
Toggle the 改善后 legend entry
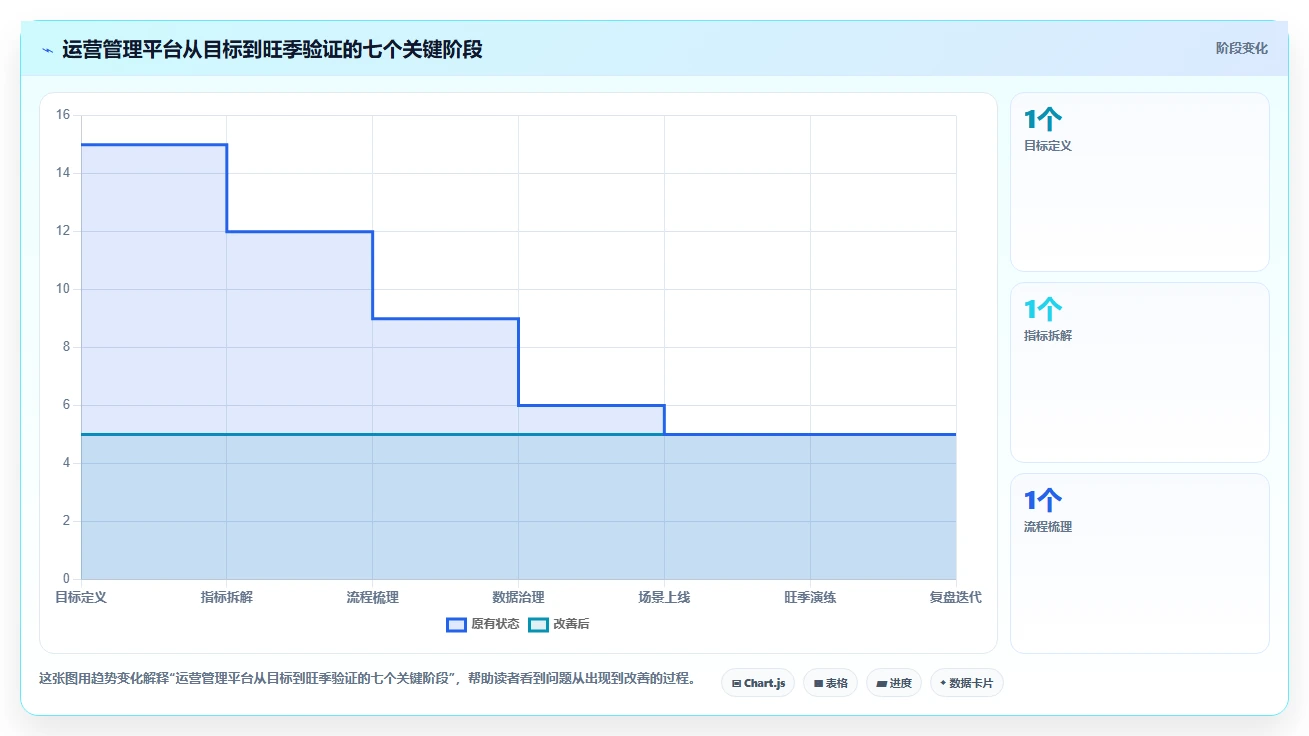point(559,624)
